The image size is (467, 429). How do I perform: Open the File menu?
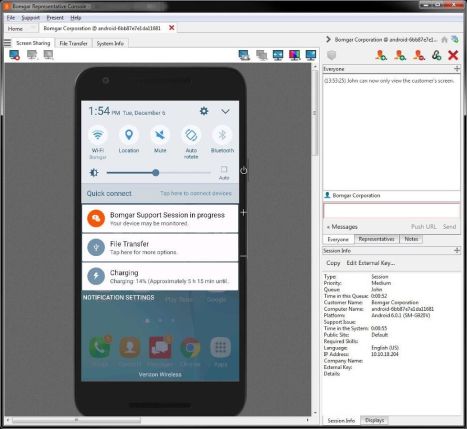click(x=11, y=18)
